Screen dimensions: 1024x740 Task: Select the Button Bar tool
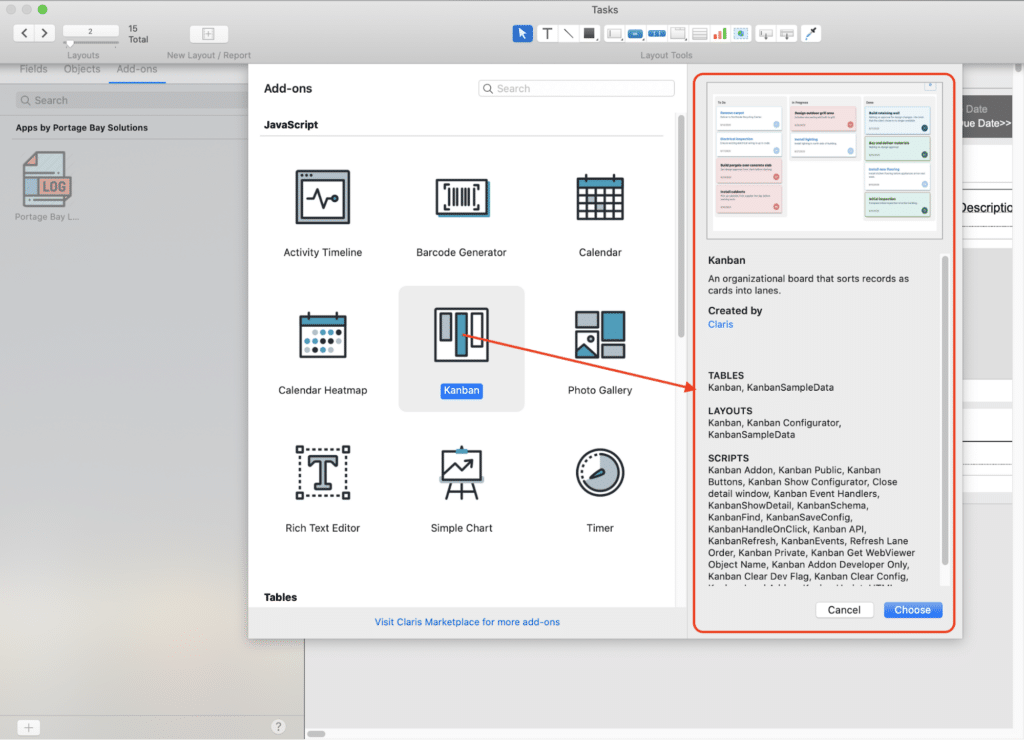pyautogui.click(x=656, y=33)
